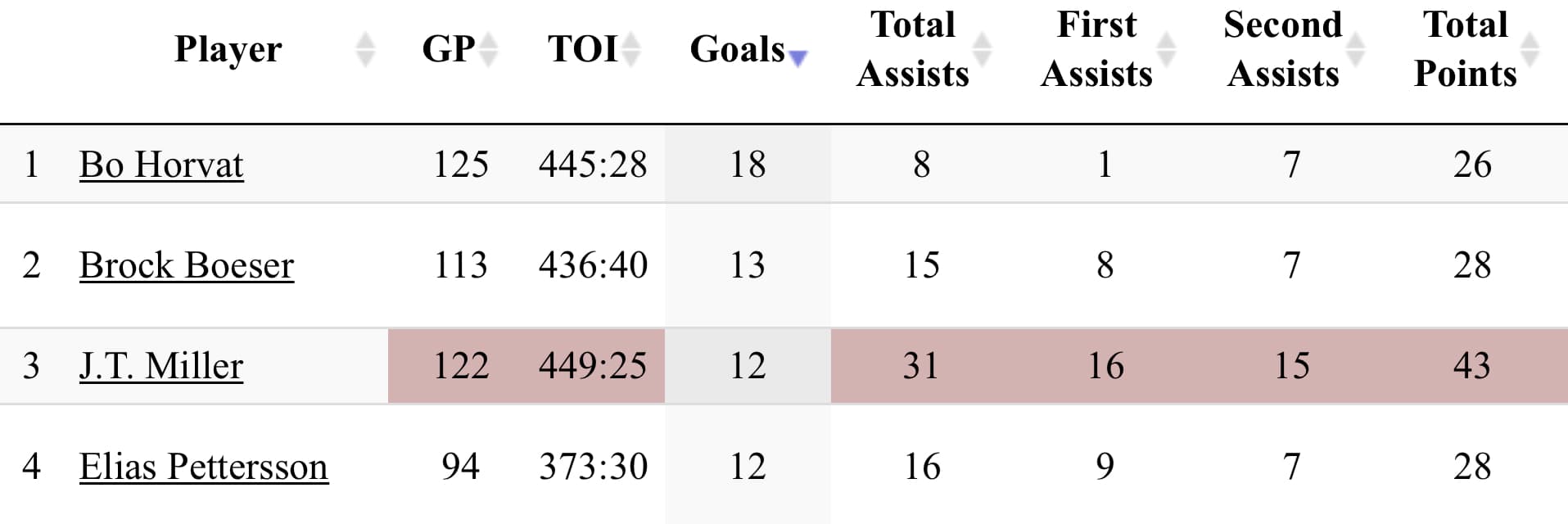
Task: Click sort arrows beside Total Assists
Action: pos(982,50)
